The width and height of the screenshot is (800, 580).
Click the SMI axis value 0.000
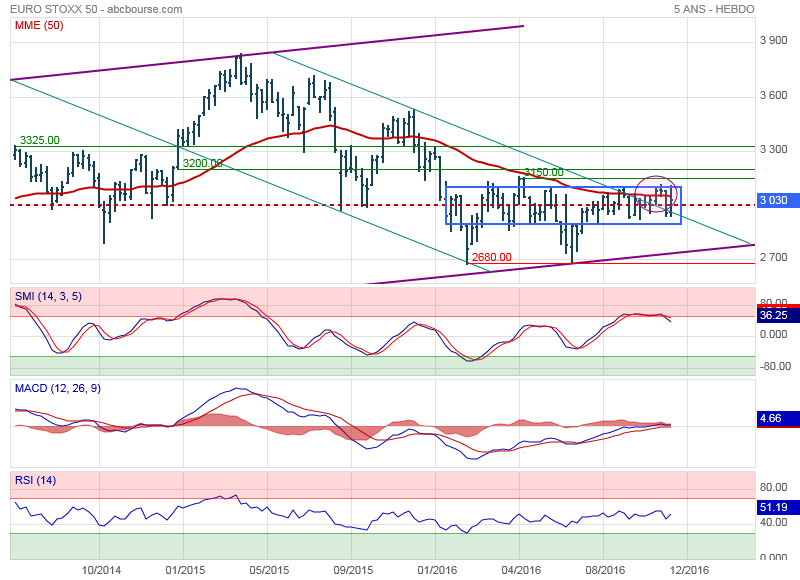(773, 334)
